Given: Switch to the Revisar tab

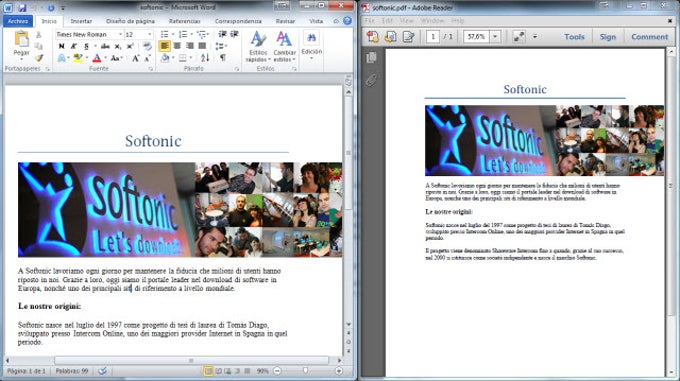Looking at the screenshot, I should coord(285,21).
